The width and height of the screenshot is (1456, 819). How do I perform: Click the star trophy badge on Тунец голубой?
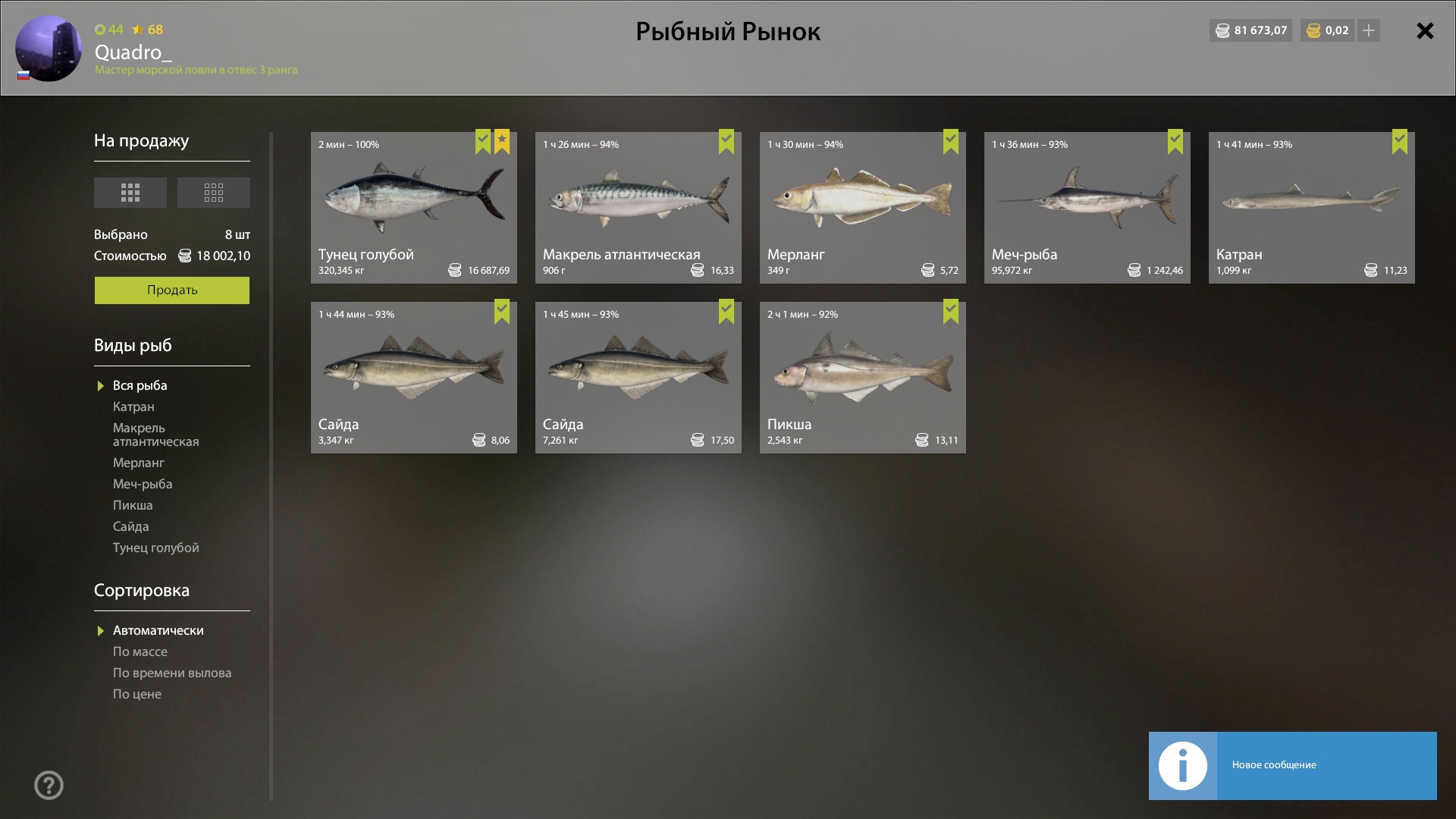click(x=502, y=142)
